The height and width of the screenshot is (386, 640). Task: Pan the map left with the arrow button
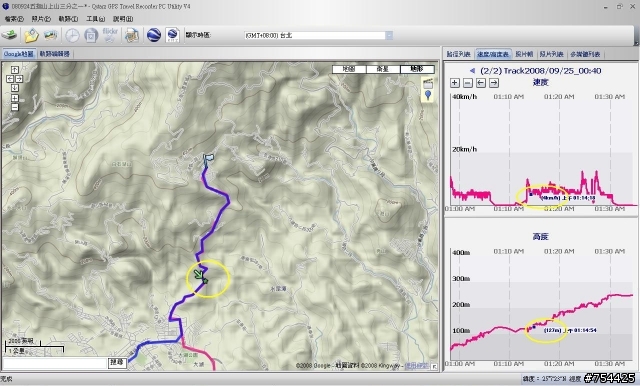pyautogui.click(x=10, y=79)
